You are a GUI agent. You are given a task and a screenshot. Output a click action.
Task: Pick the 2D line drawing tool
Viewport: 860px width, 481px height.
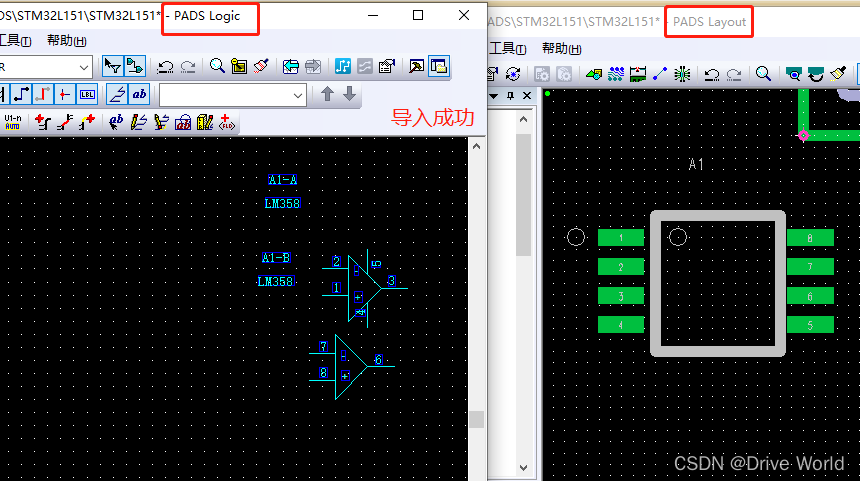[x=117, y=94]
